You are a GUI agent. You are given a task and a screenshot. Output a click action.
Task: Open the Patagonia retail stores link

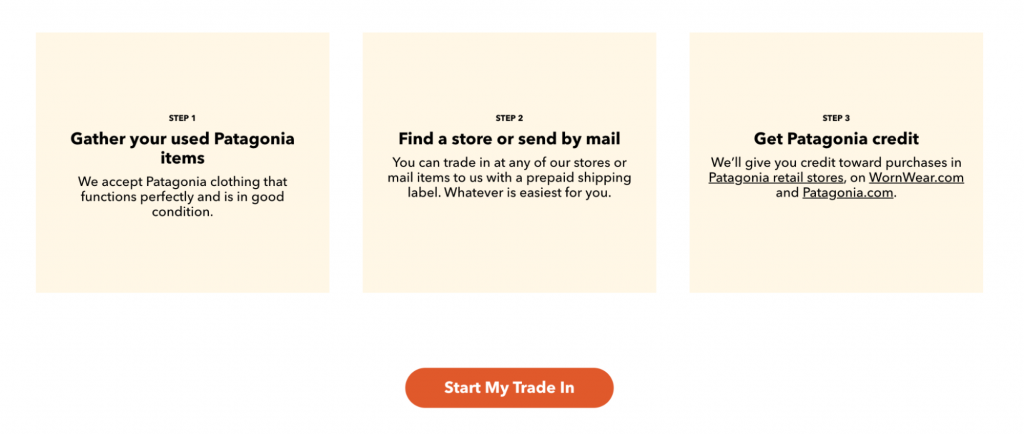[x=776, y=178]
